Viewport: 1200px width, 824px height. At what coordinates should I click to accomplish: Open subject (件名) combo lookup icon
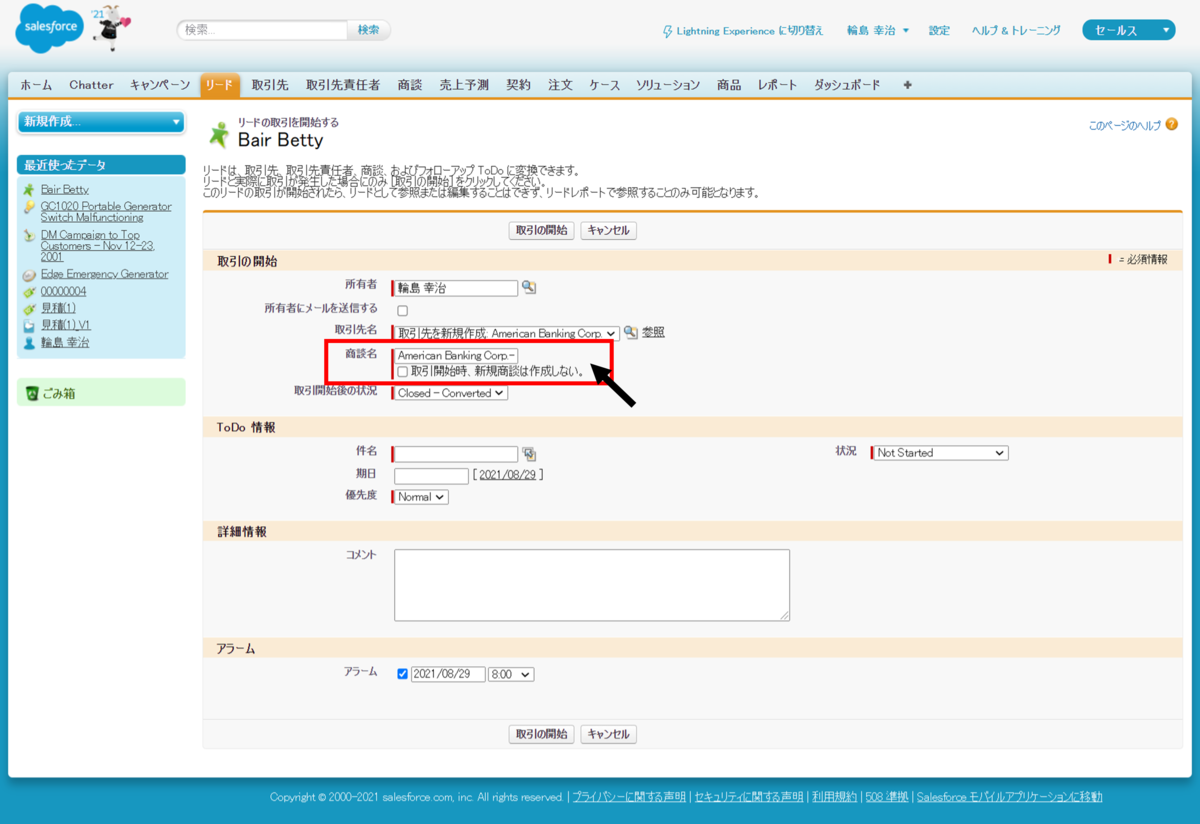529,453
